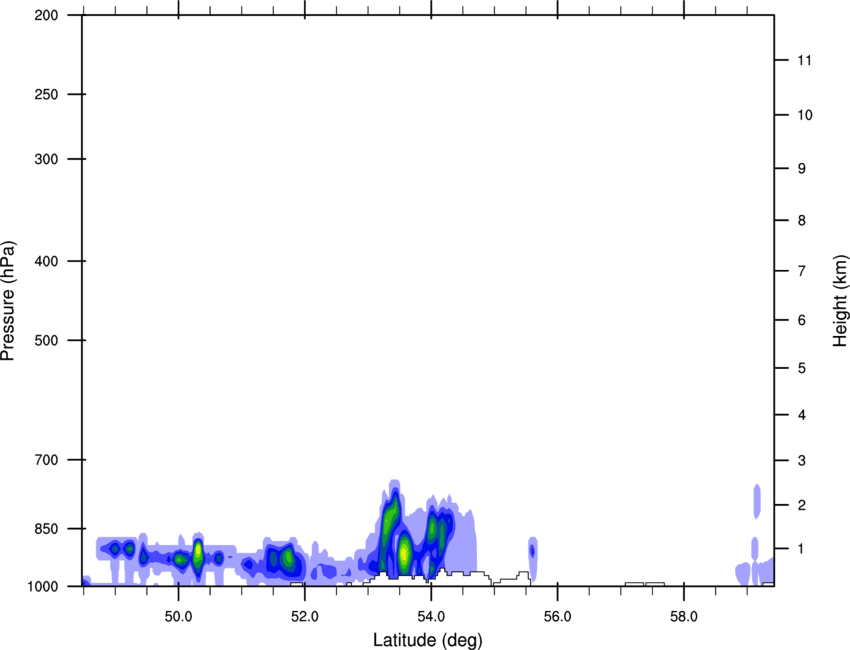This screenshot has height=650, width=850.
Task: Click the 11 km height label
Action: click(804, 60)
